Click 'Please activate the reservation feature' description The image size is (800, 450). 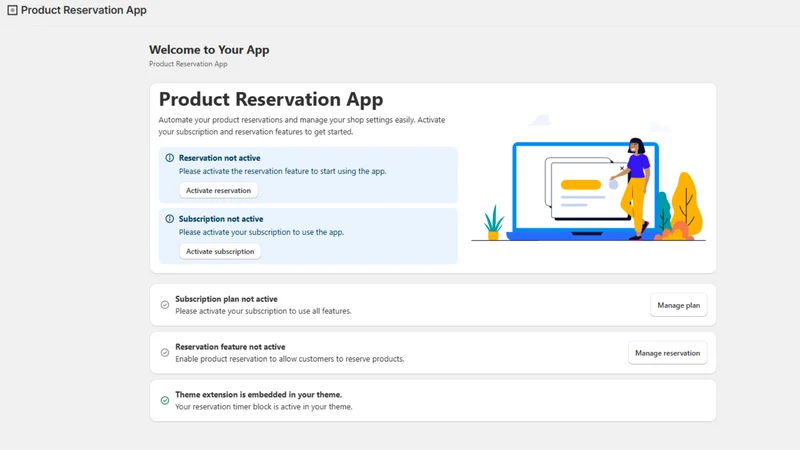point(283,171)
